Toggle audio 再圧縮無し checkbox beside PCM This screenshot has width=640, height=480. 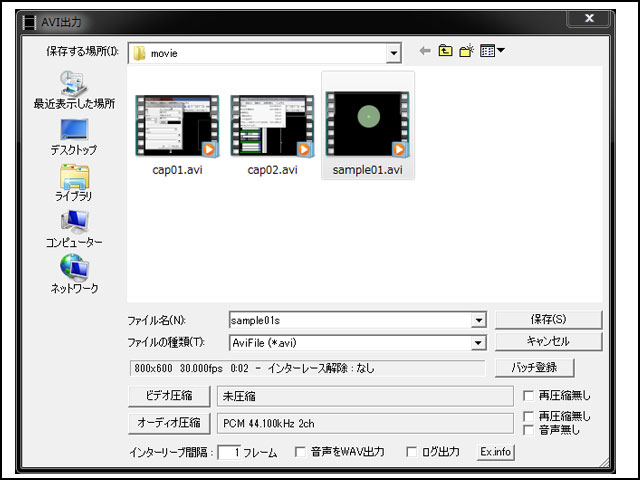coord(528,416)
